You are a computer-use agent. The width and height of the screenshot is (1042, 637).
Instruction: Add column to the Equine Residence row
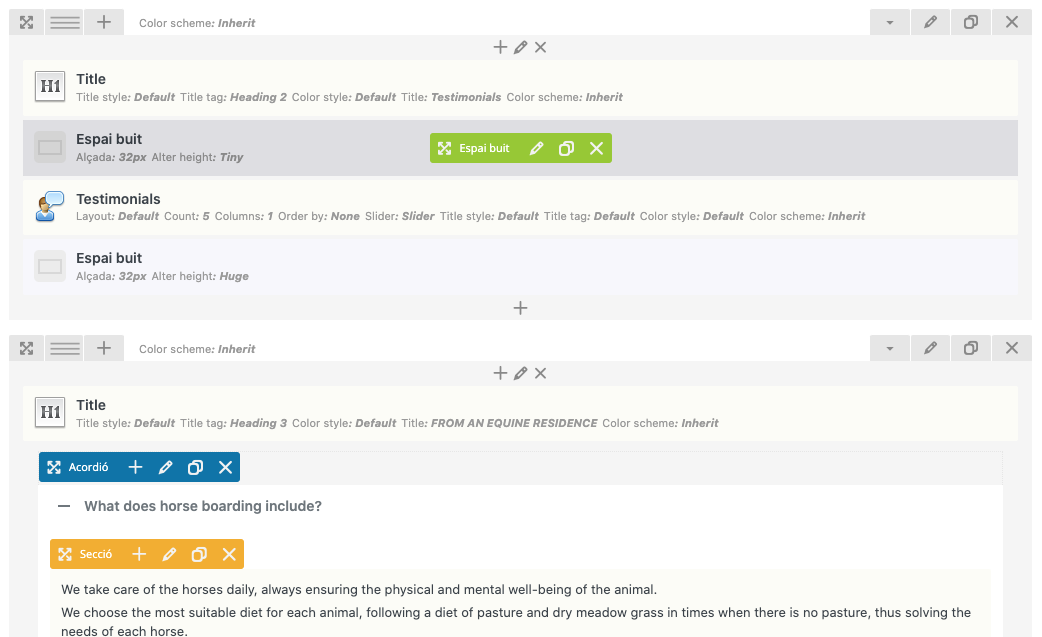(103, 348)
